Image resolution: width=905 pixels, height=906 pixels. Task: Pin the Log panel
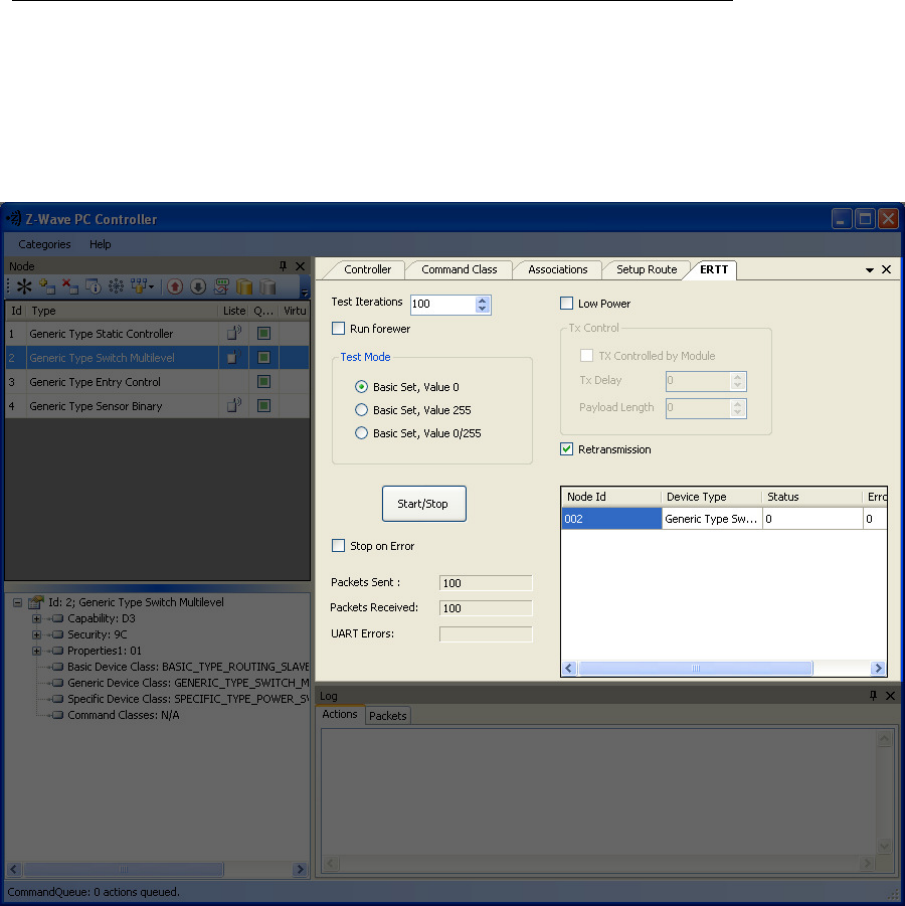tap(873, 696)
